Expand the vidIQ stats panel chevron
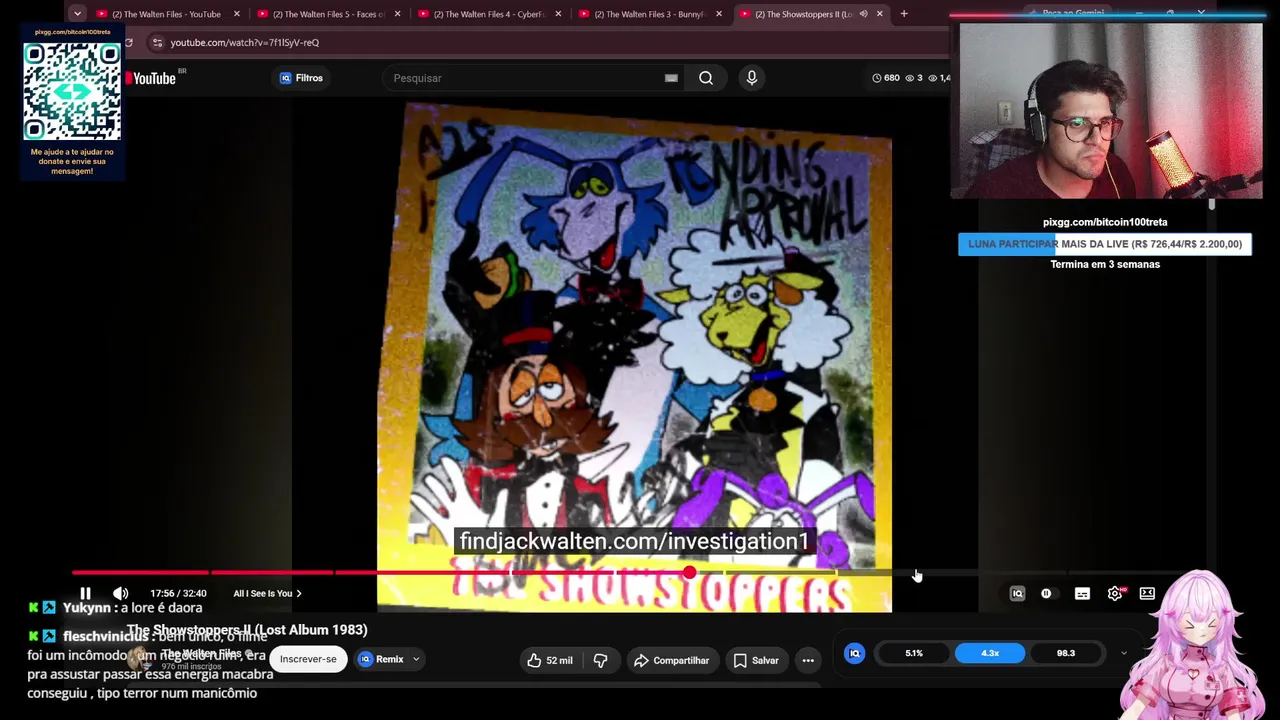1280x720 pixels. click(x=1124, y=653)
